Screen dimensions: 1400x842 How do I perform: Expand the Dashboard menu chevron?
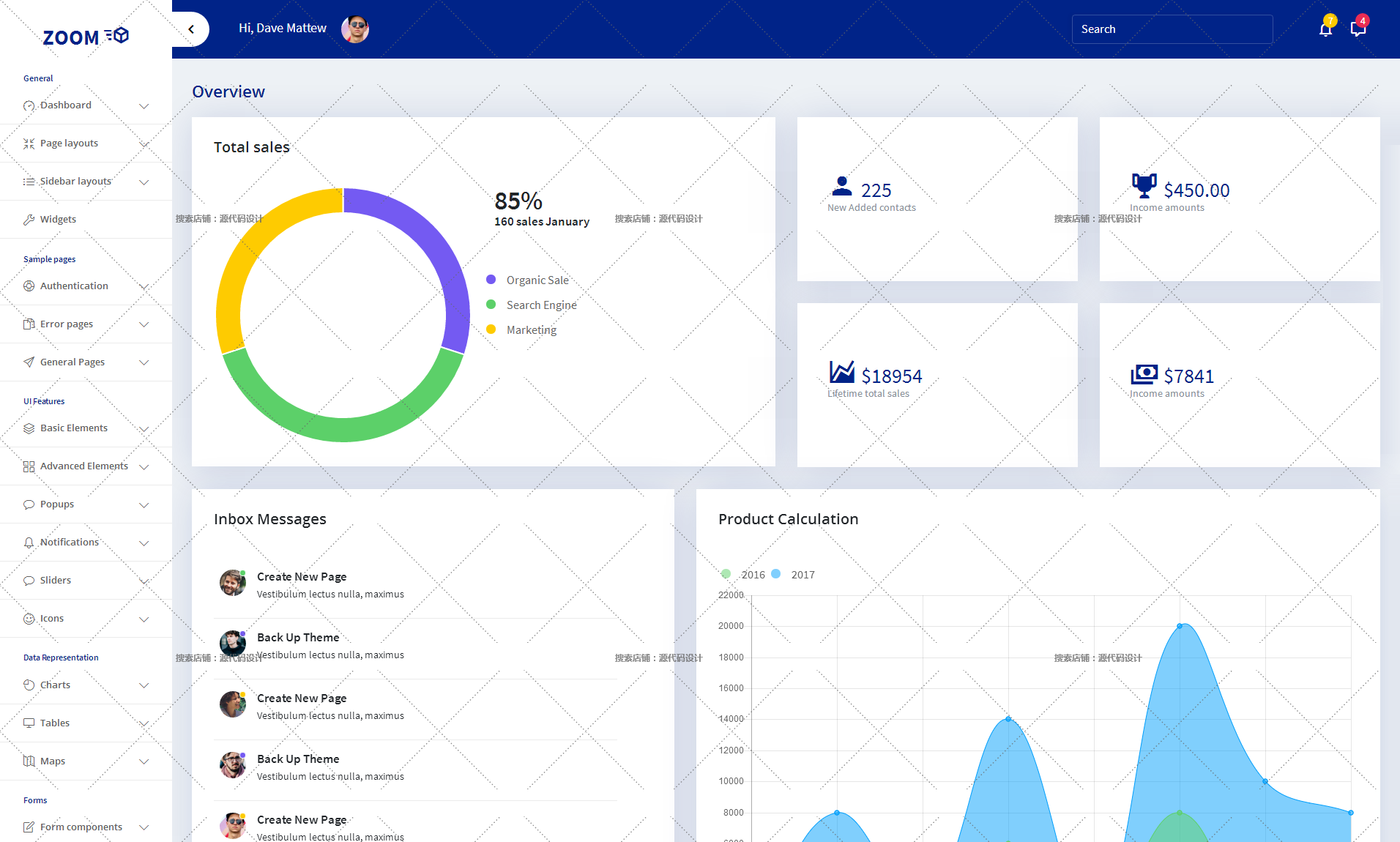(144, 106)
